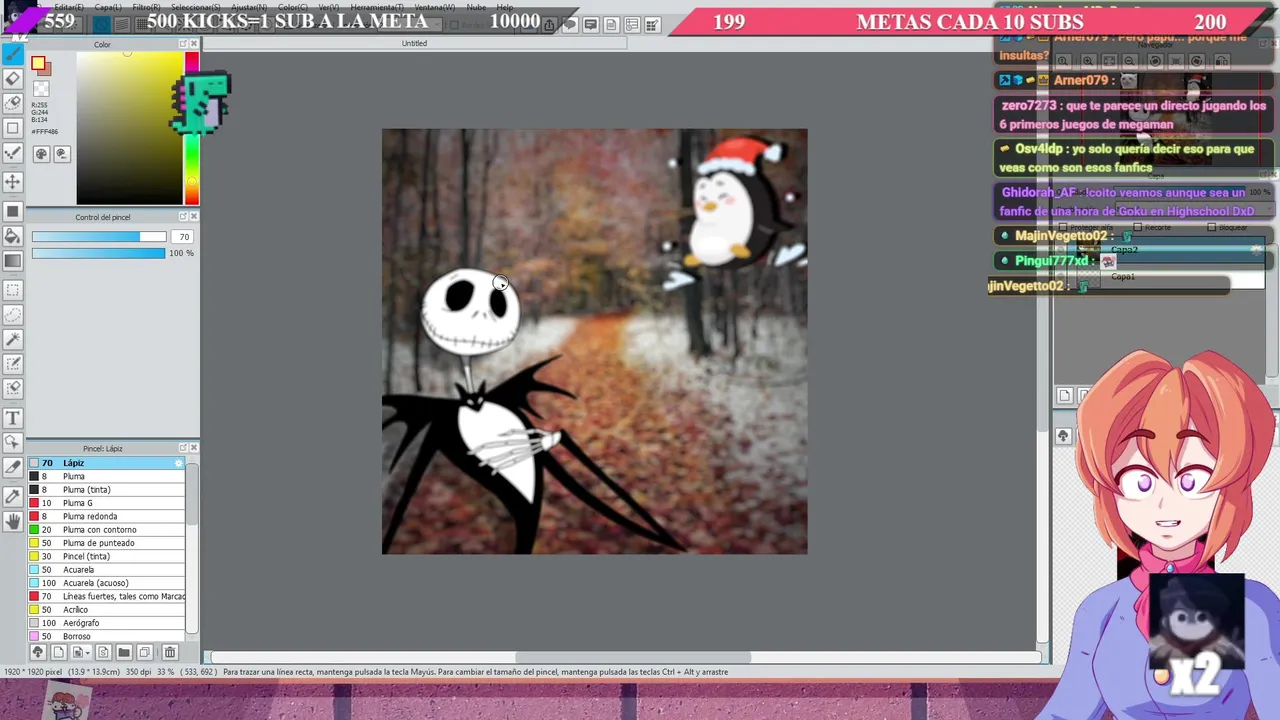Select the Aerógrafo brush
Viewport: 1280px width, 720px height.
click(x=106, y=623)
